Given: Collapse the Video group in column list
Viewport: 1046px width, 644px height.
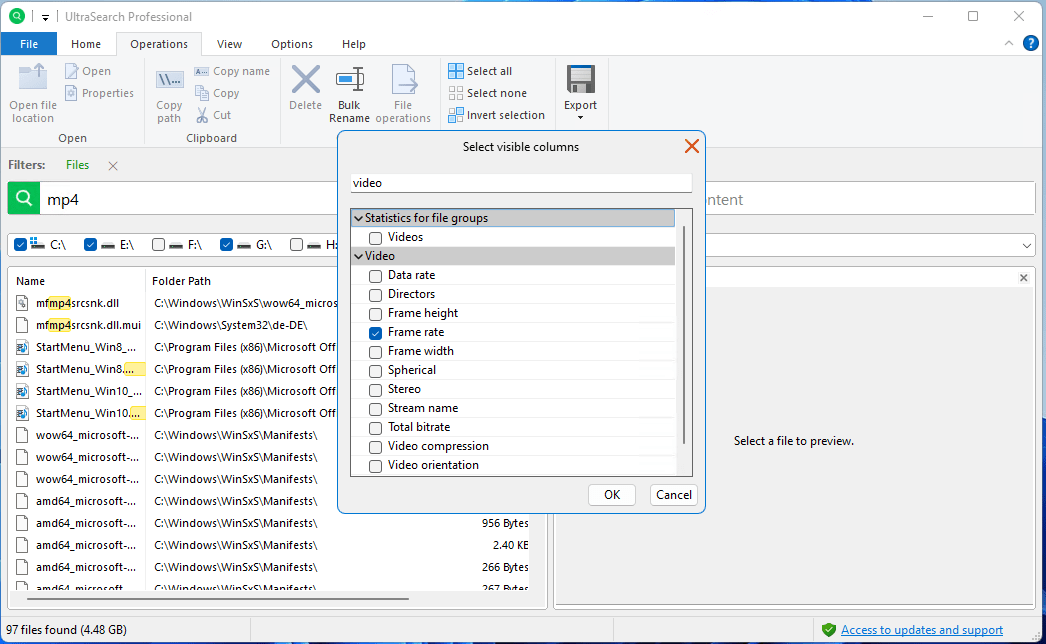Looking at the screenshot, I should click(x=358, y=256).
